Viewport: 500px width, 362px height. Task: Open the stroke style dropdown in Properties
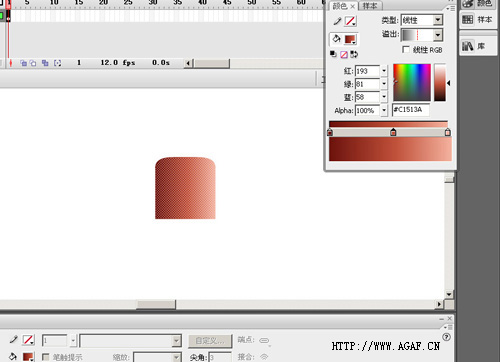(x=130, y=341)
